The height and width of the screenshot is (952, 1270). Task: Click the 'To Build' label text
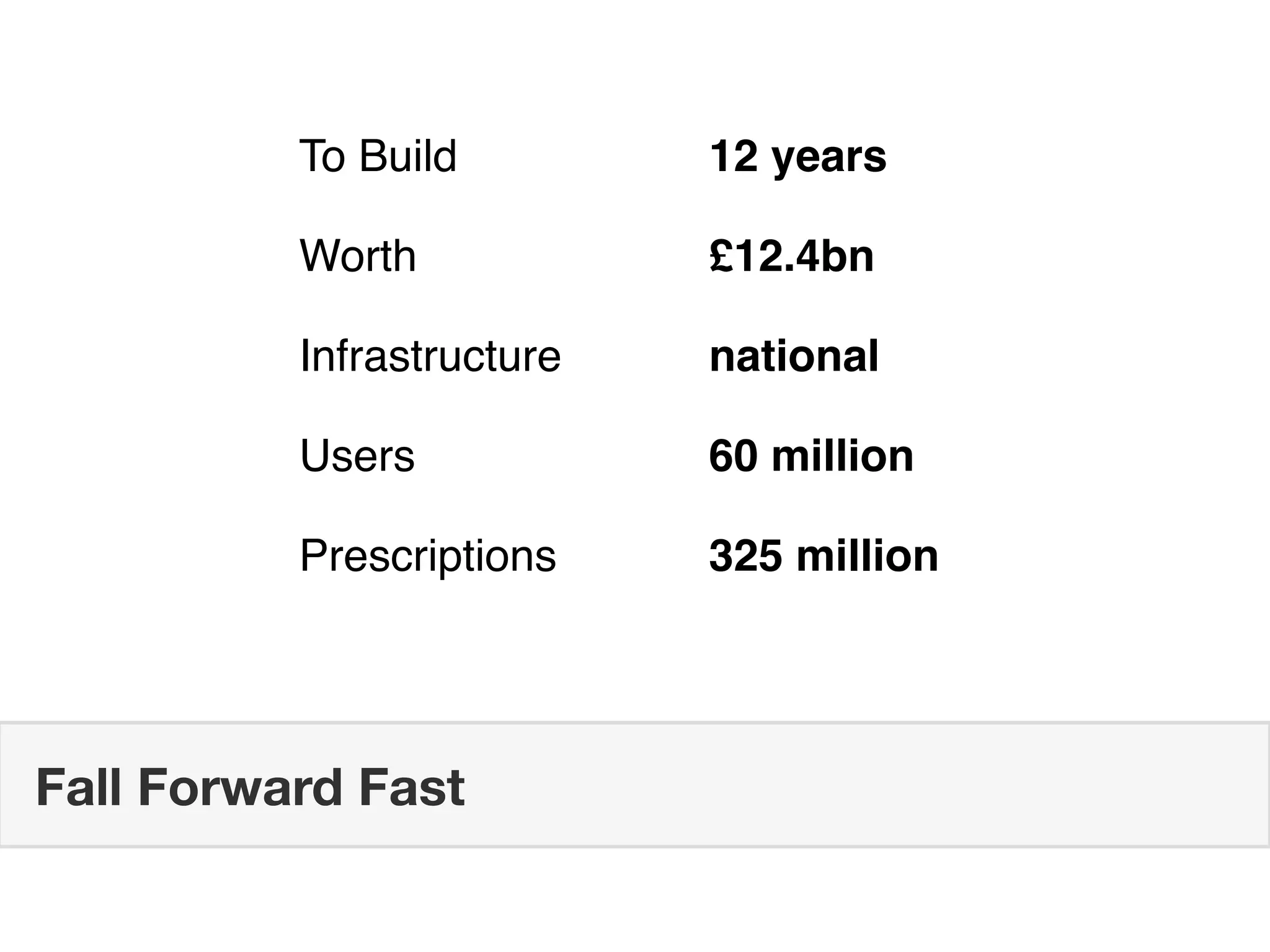tap(378, 156)
